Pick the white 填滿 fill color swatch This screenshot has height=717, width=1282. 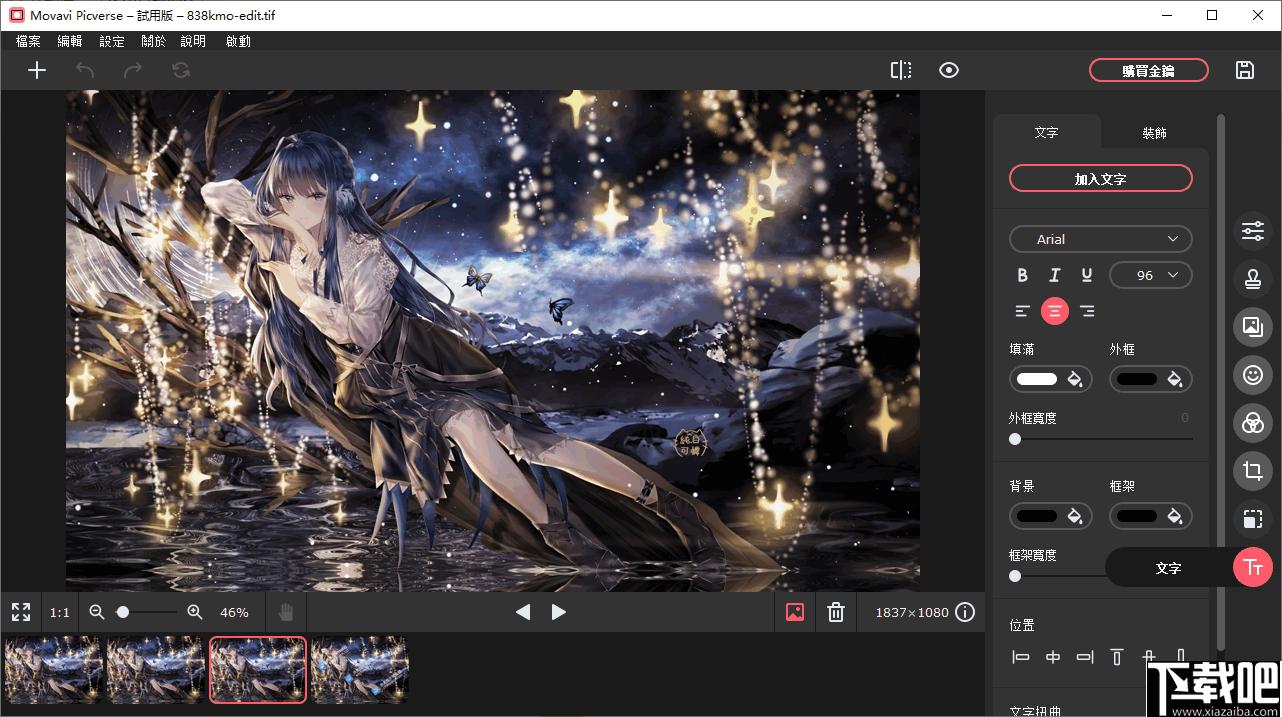(1037, 379)
